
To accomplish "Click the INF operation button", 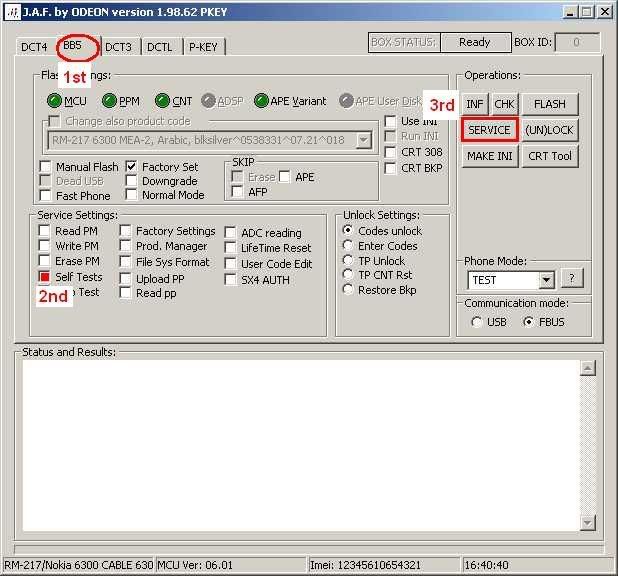I will [475, 104].
